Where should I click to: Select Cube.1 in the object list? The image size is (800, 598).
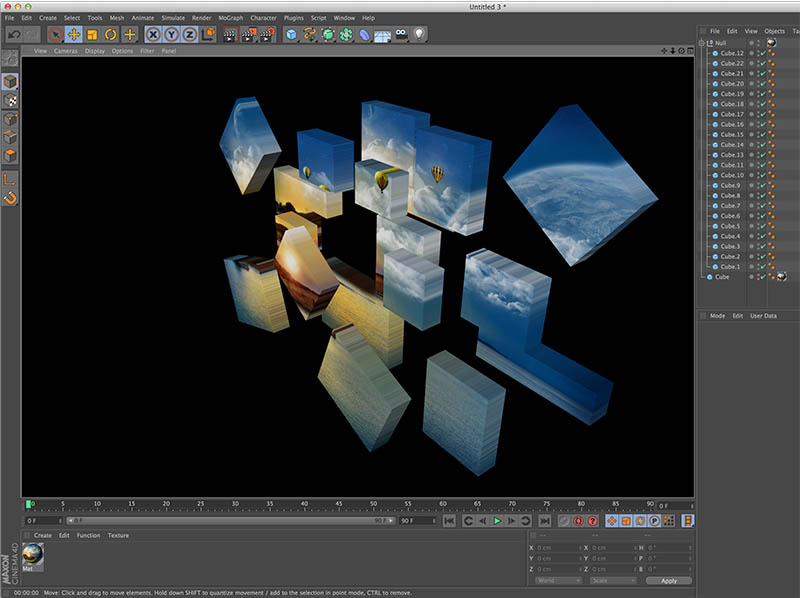click(x=730, y=267)
